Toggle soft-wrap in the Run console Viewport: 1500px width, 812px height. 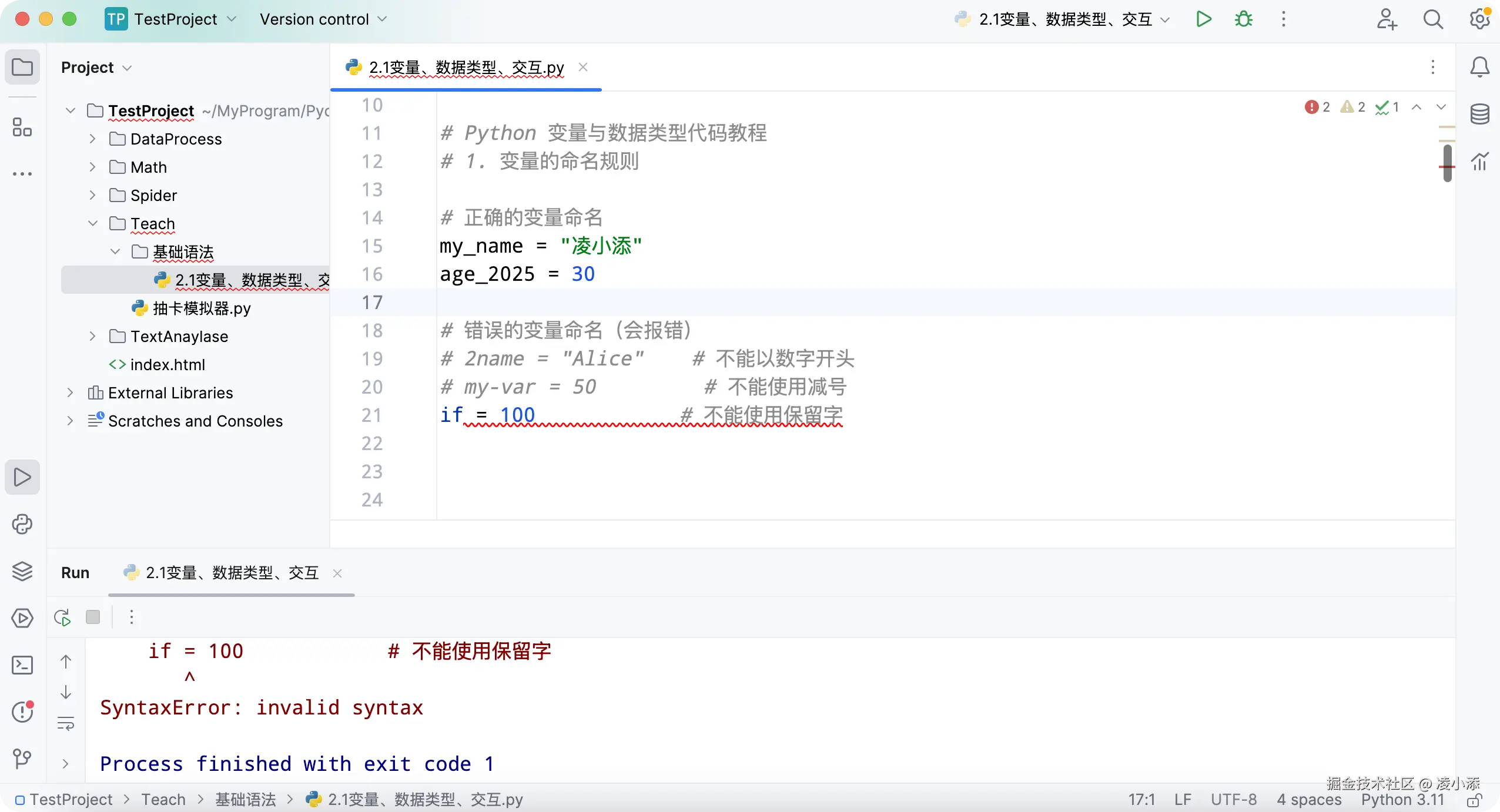[66, 723]
